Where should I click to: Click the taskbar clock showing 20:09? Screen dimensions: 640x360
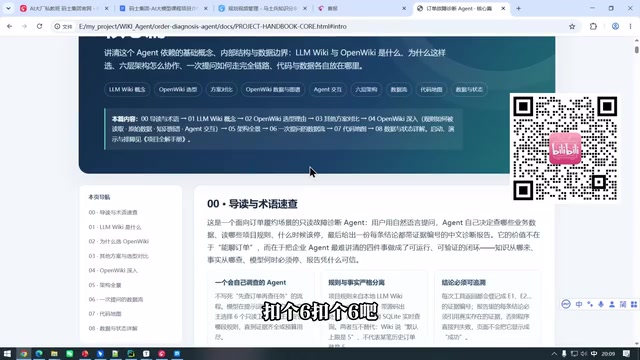pos(608,353)
